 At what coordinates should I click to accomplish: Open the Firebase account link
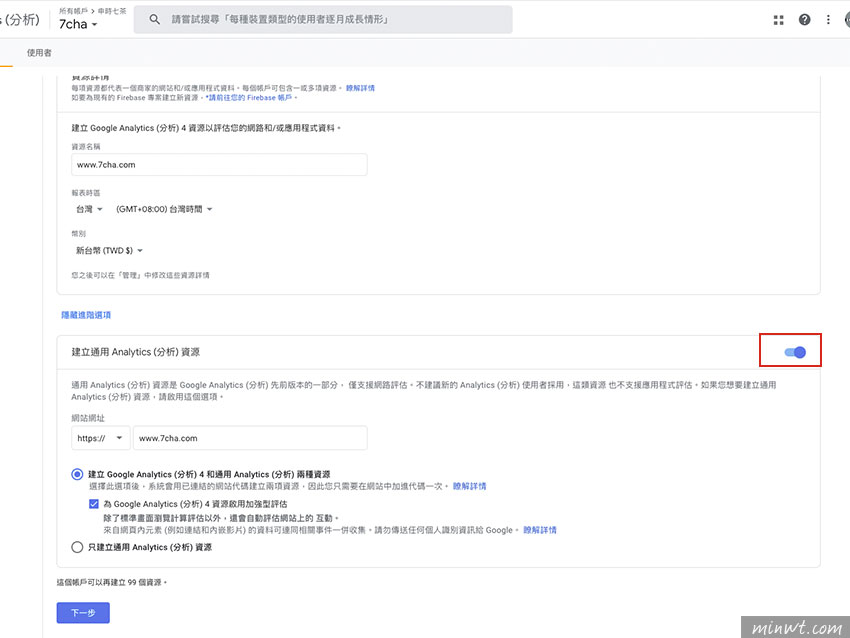pyautogui.click(x=250, y=98)
